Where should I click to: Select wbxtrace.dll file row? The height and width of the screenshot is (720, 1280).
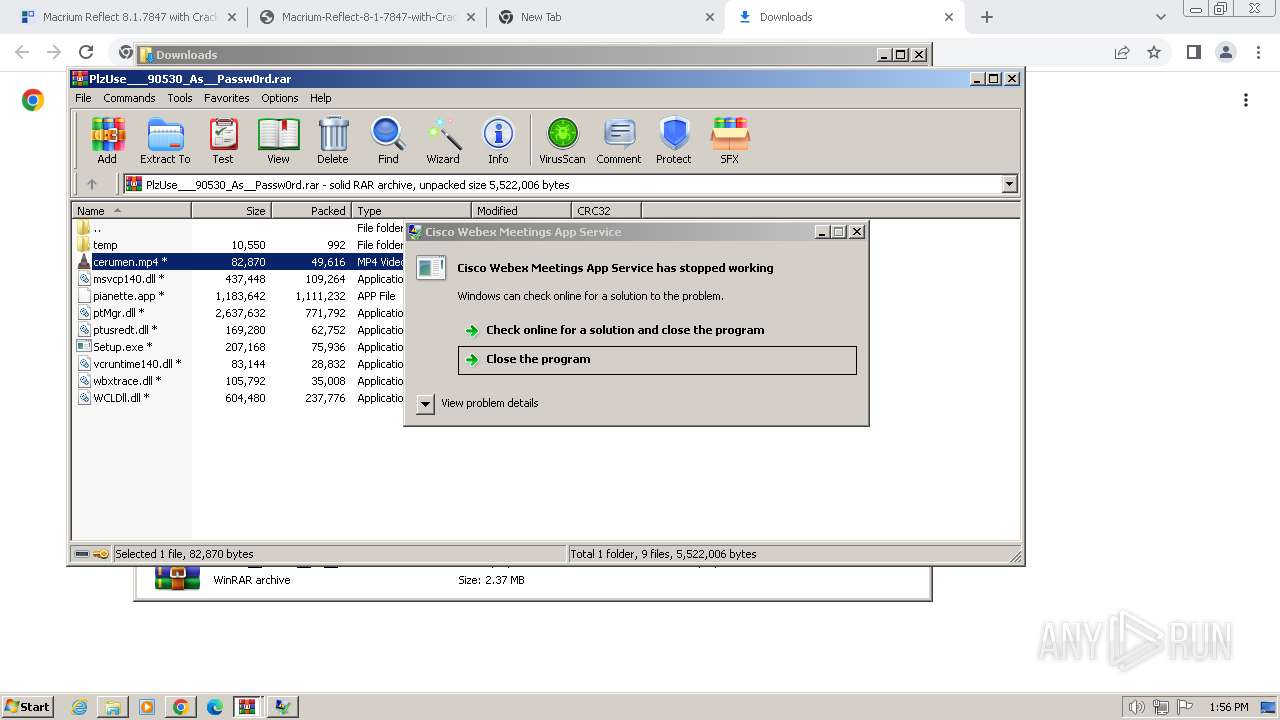[x=238, y=381]
